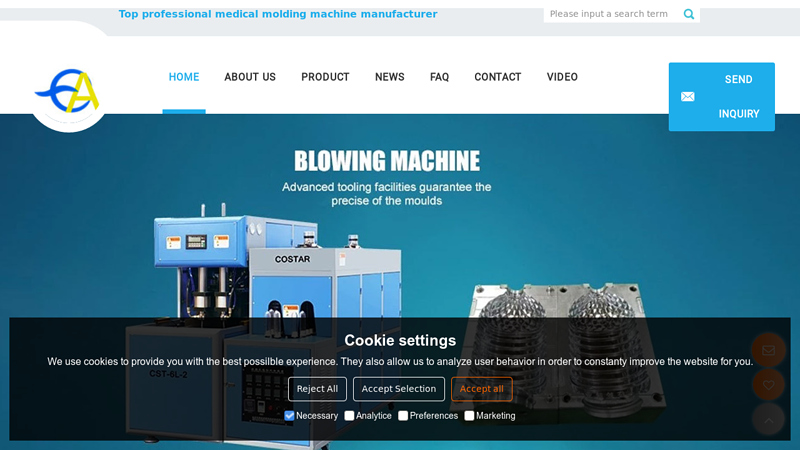
Task: Toggle the Necessary cookies checkbox
Action: tap(289, 416)
